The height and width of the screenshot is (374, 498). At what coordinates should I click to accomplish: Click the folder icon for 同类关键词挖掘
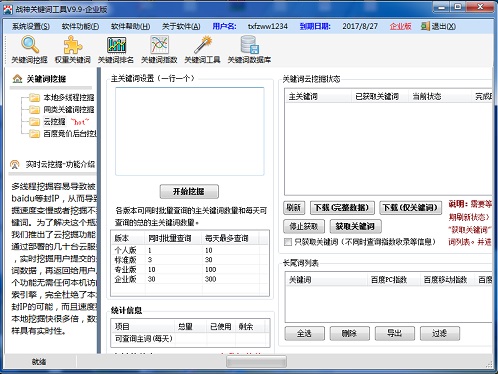point(34,110)
